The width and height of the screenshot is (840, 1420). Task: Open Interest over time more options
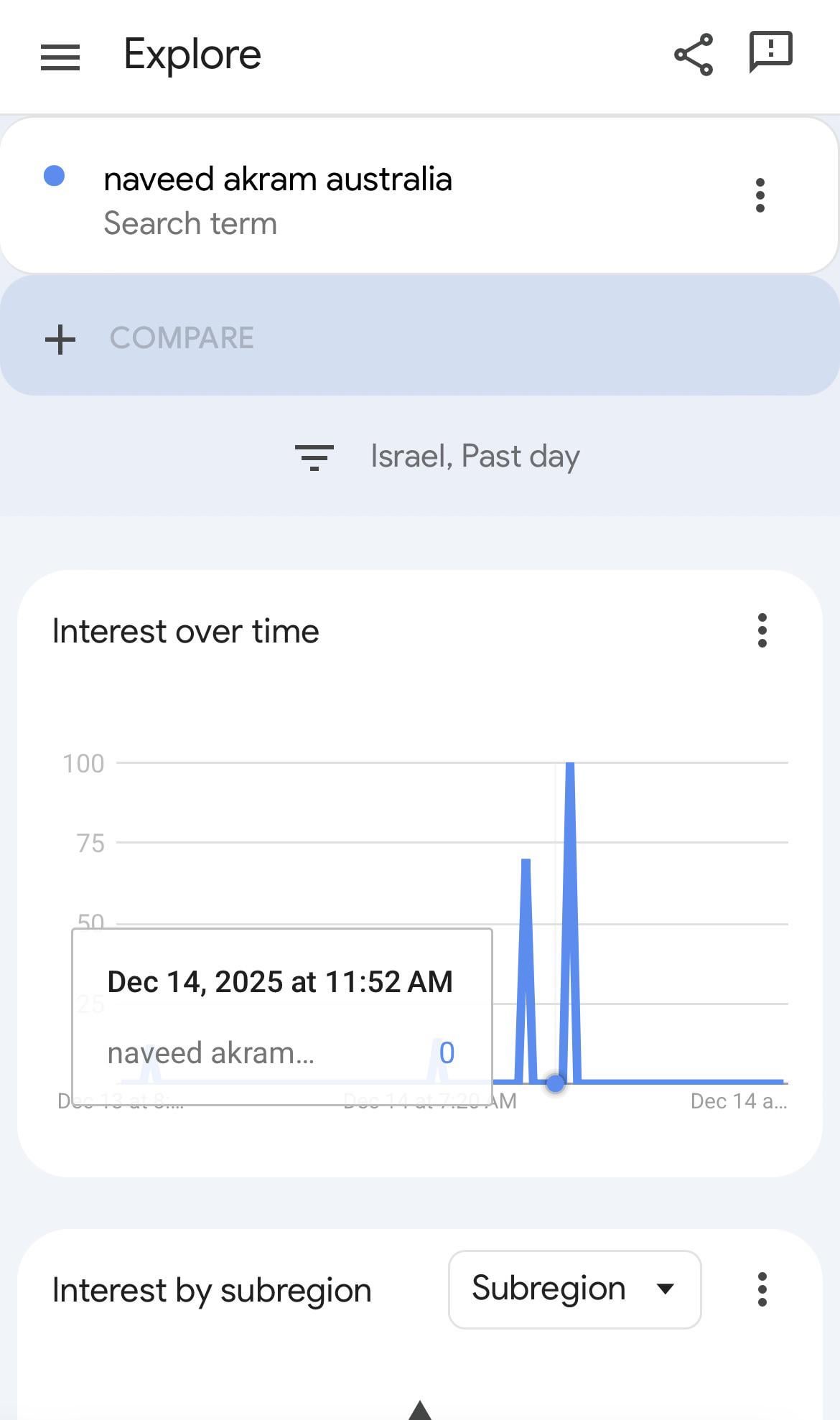pos(762,630)
